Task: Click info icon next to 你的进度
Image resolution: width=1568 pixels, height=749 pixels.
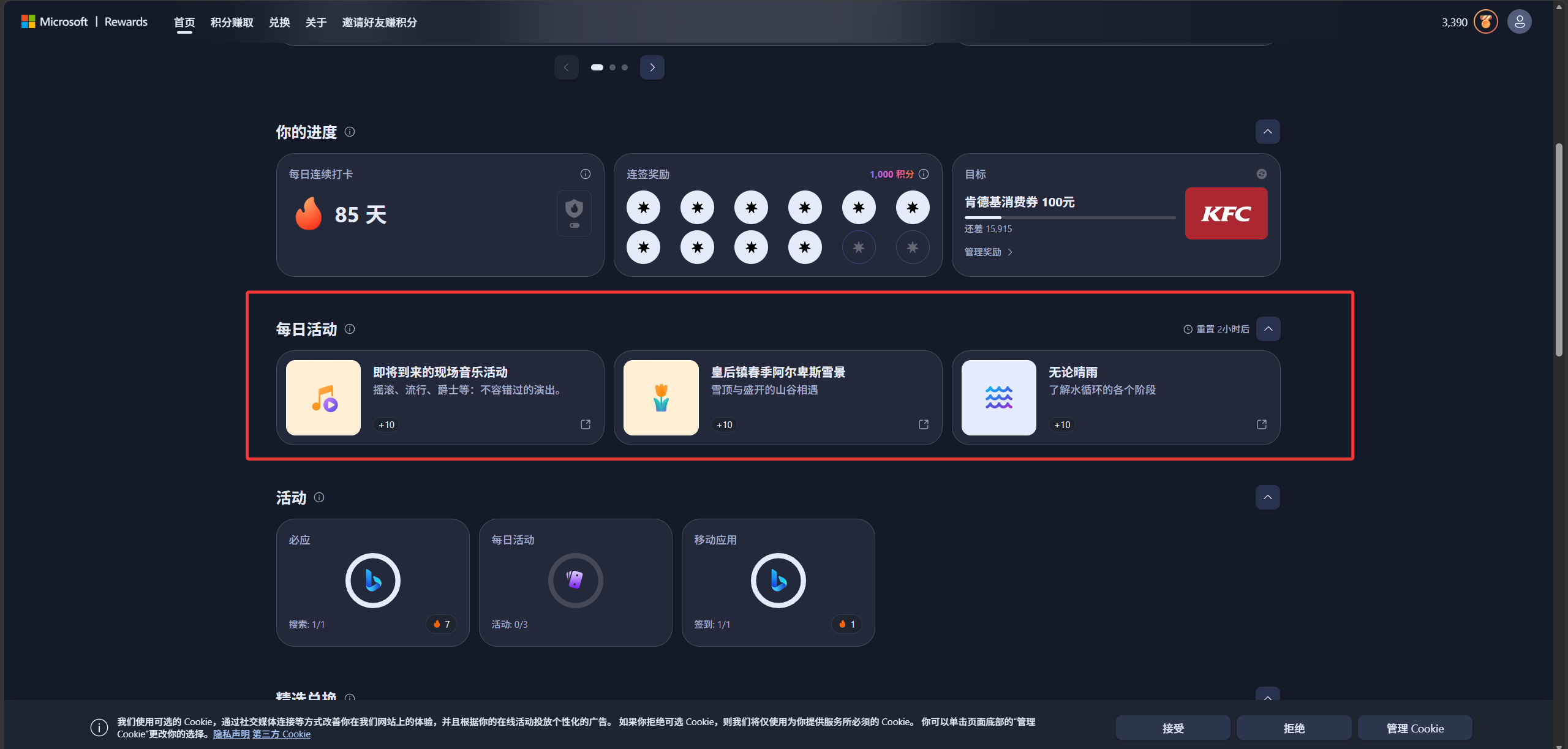Action: (350, 132)
